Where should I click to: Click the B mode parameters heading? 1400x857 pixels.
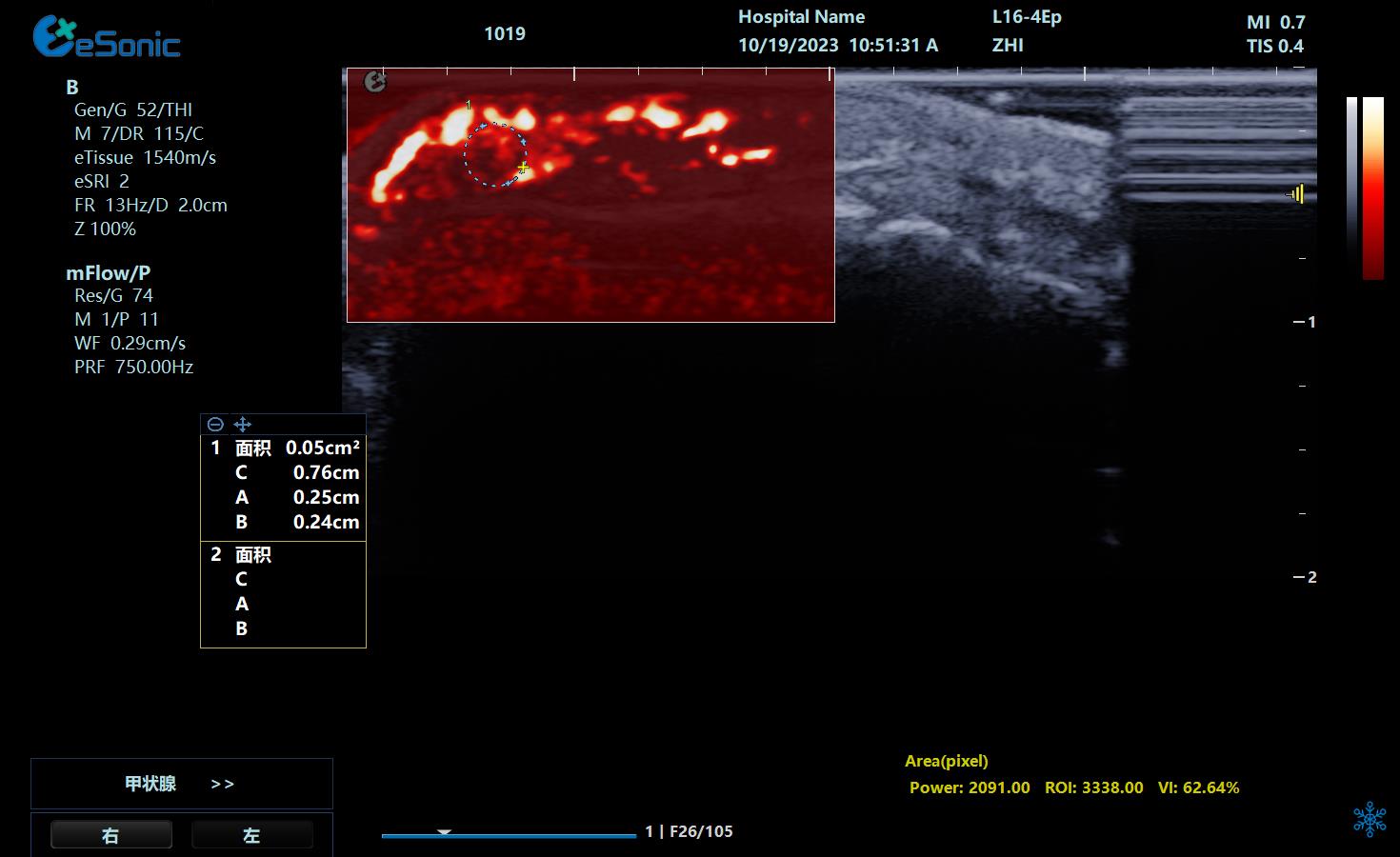(x=72, y=88)
